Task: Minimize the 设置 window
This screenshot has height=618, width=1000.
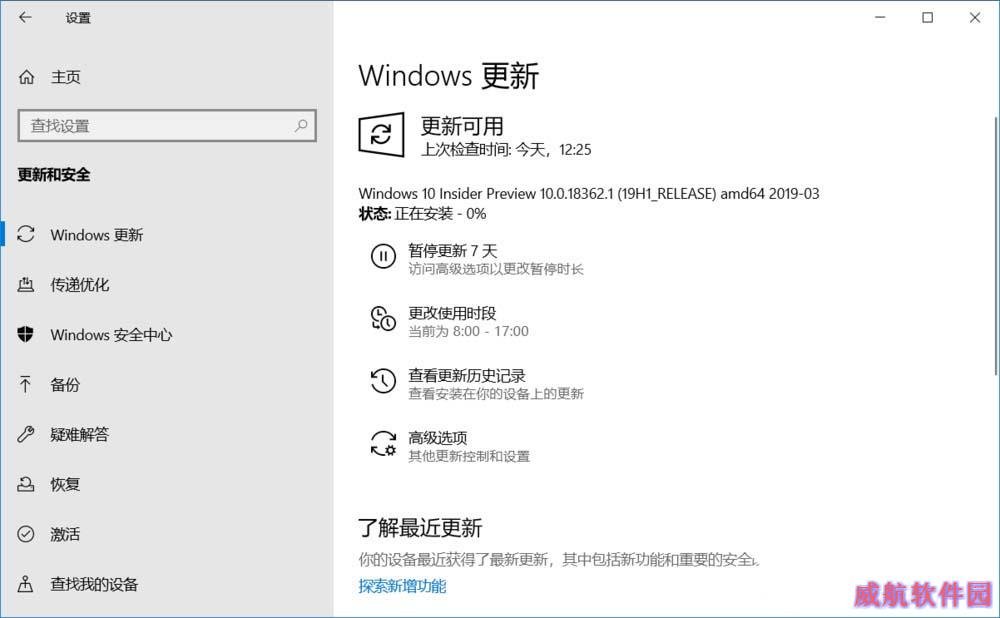Action: pyautogui.click(x=880, y=17)
